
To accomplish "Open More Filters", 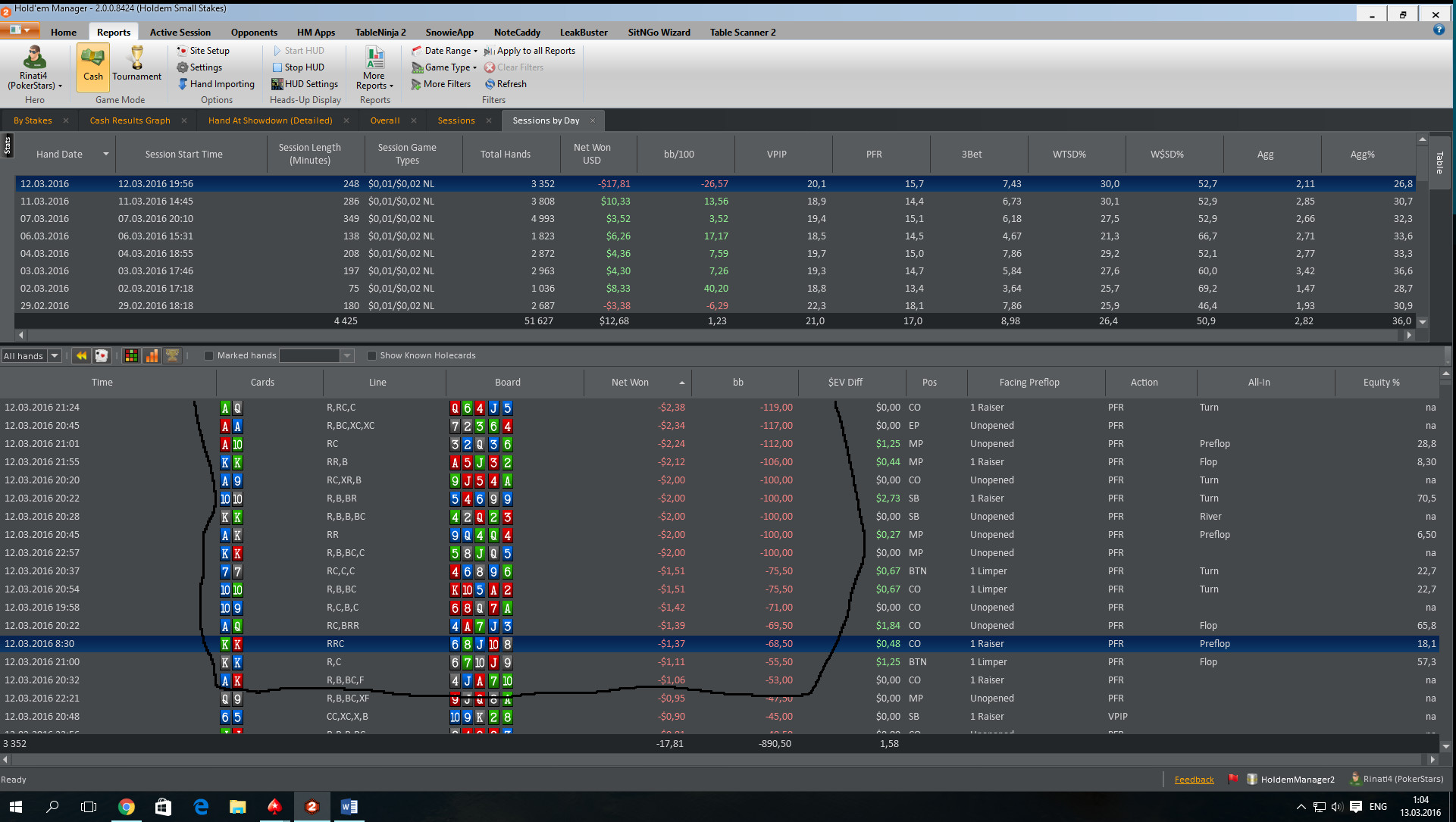I will click(441, 84).
